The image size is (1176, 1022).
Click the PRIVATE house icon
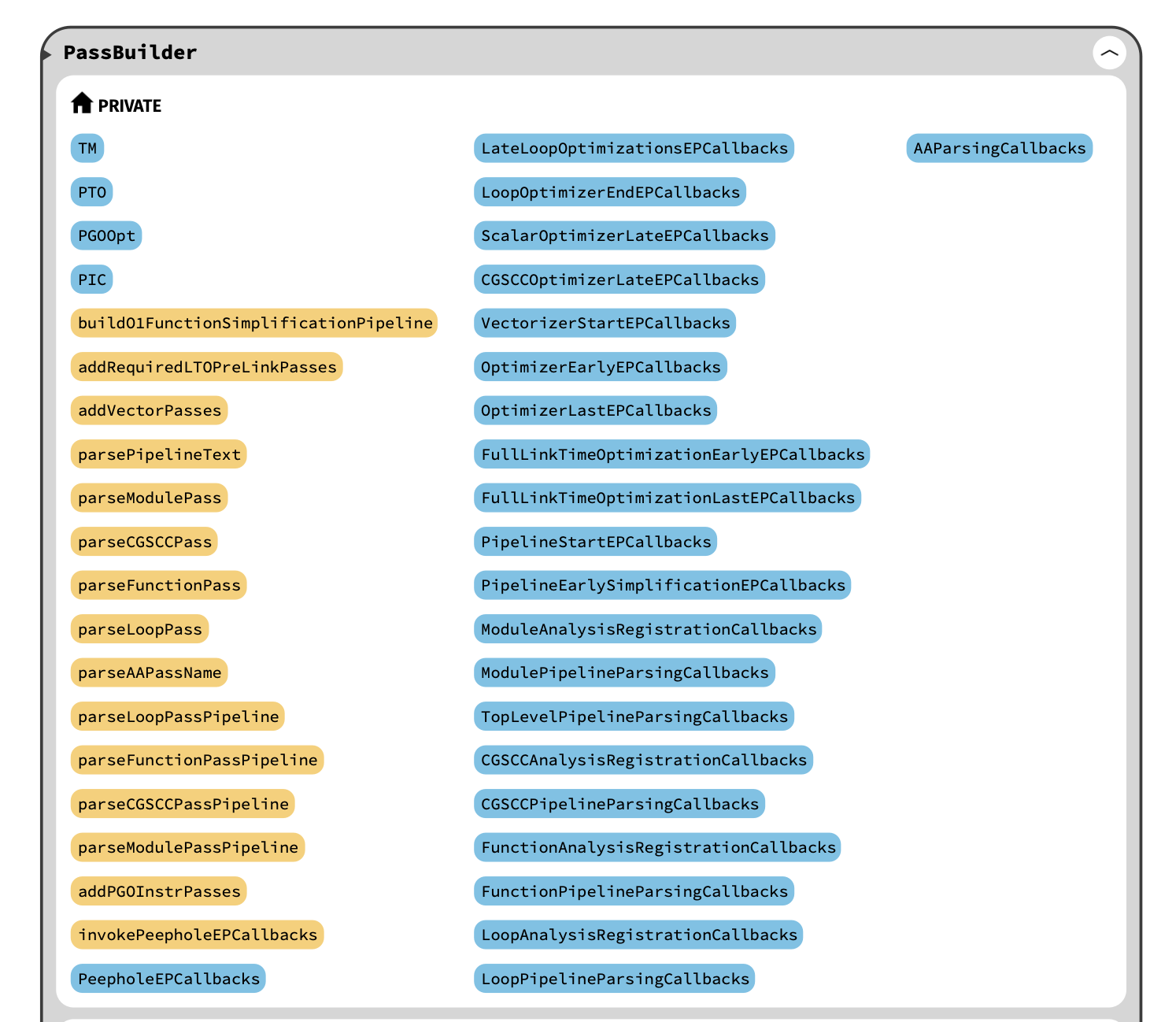pos(82,103)
